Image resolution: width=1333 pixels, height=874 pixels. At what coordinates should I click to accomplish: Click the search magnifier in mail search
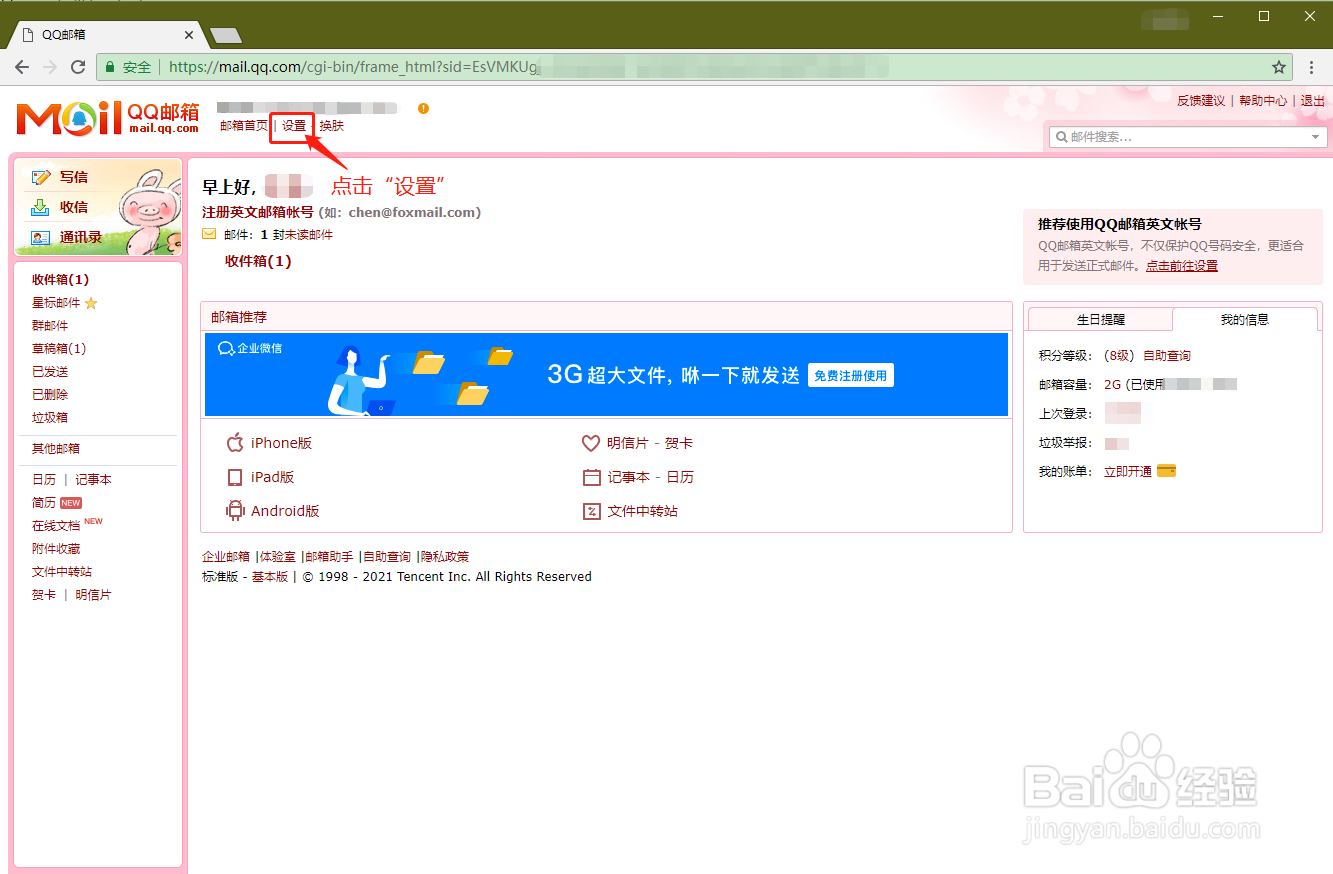(x=1061, y=137)
